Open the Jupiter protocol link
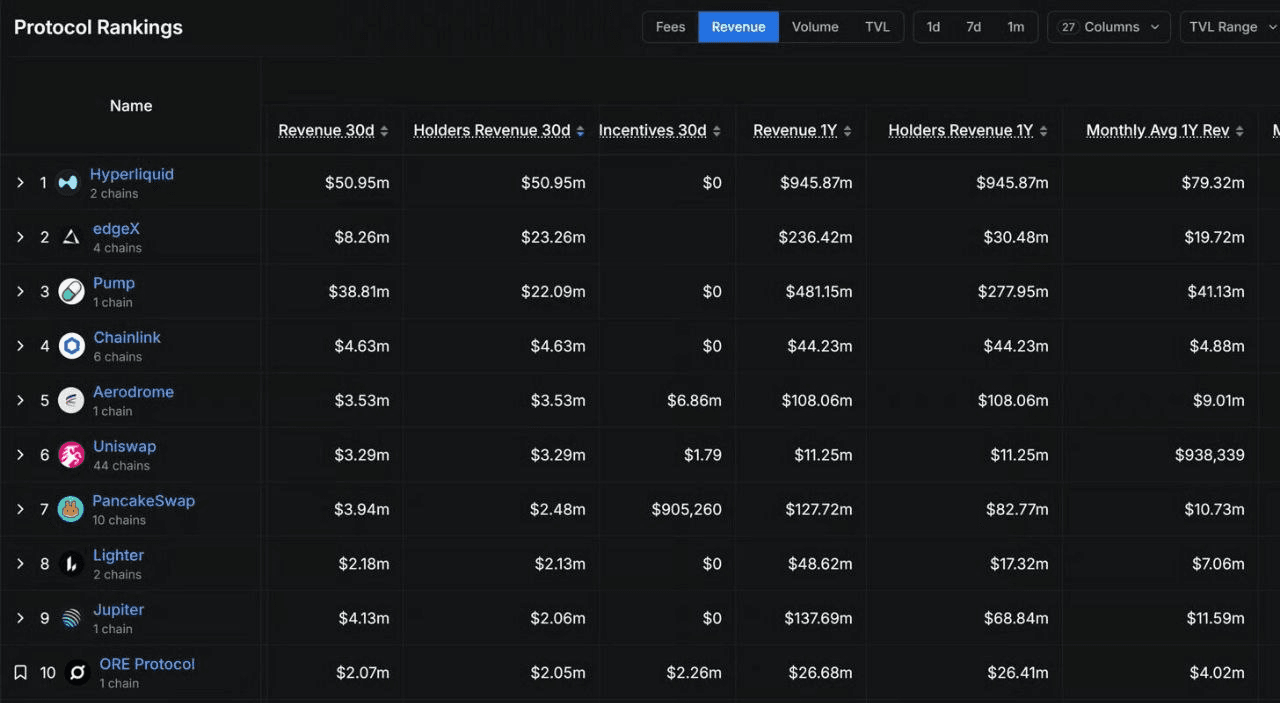Screen dimensions: 1280x703 [118, 610]
